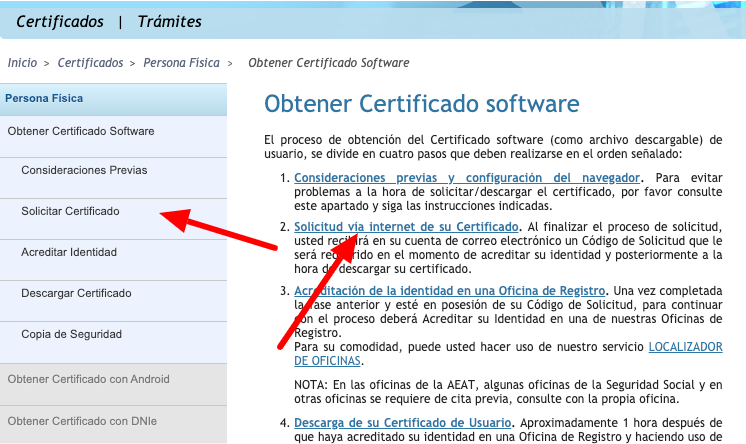Click the NOTA paragraph about cita previa
This screenshot has width=746, height=444.
click(x=508, y=392)
